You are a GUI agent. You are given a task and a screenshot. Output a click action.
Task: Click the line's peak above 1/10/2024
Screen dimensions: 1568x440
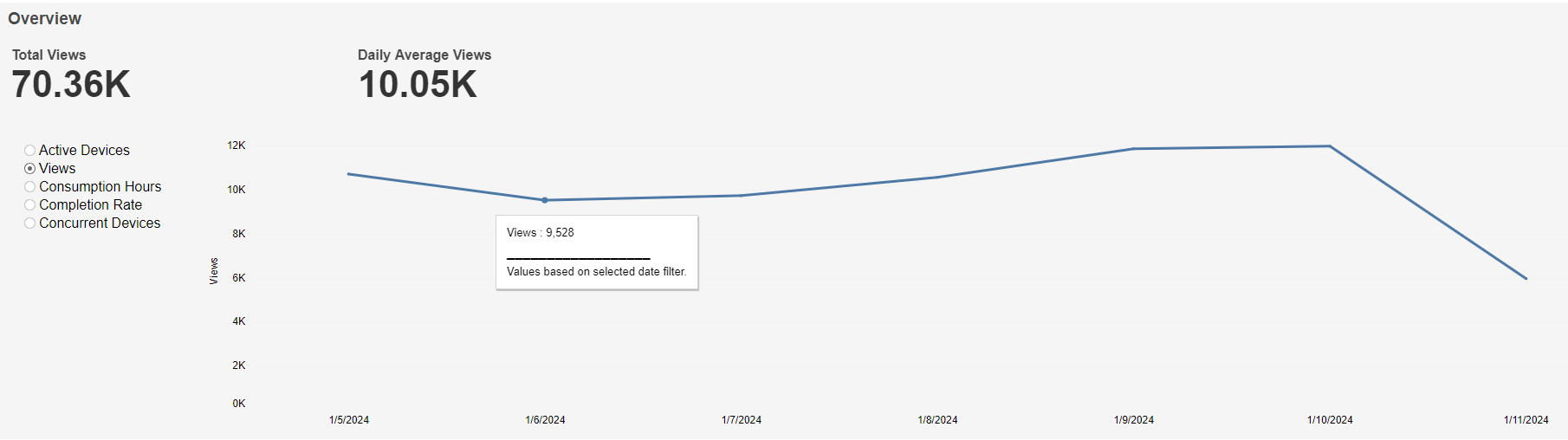1330,146
